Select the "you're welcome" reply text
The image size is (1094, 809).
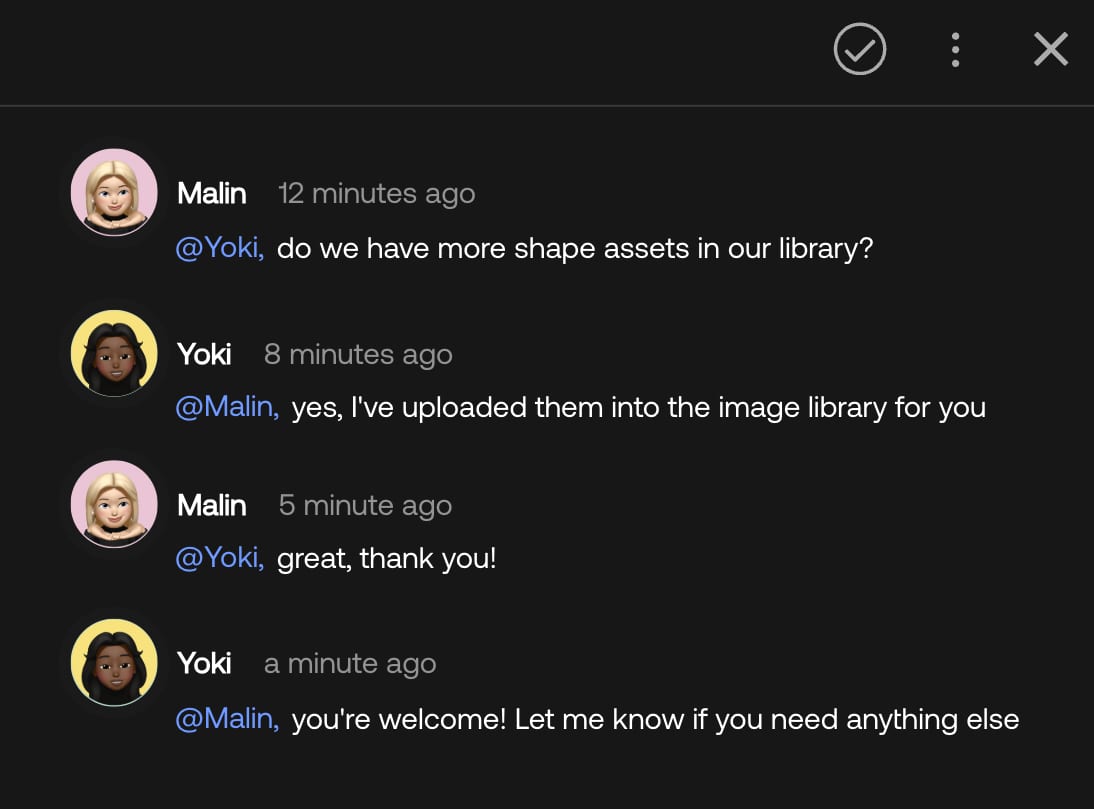coord(655,718)
